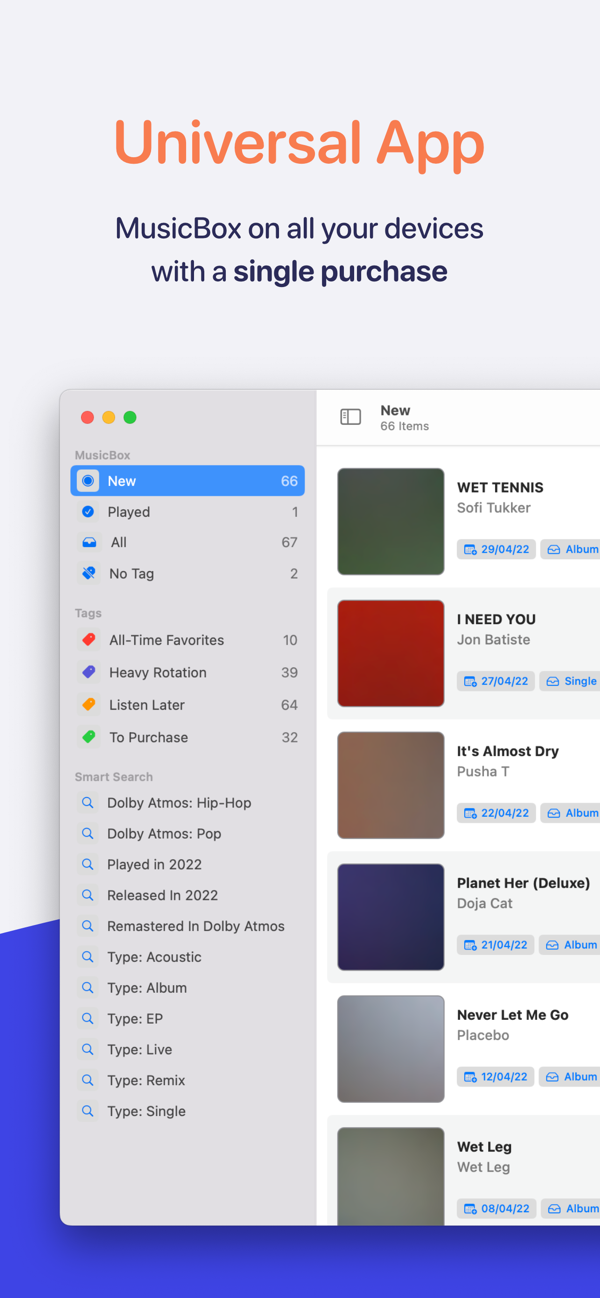This screenshot has width=600, height=1298.
Task: Open Played in 2022 smart search
Action: (188, 865)
